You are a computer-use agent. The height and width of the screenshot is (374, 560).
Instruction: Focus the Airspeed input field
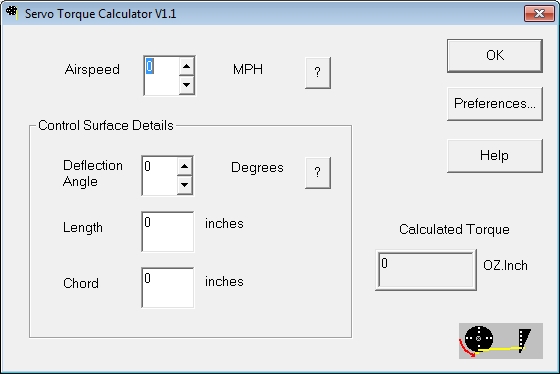pos(161,76)
